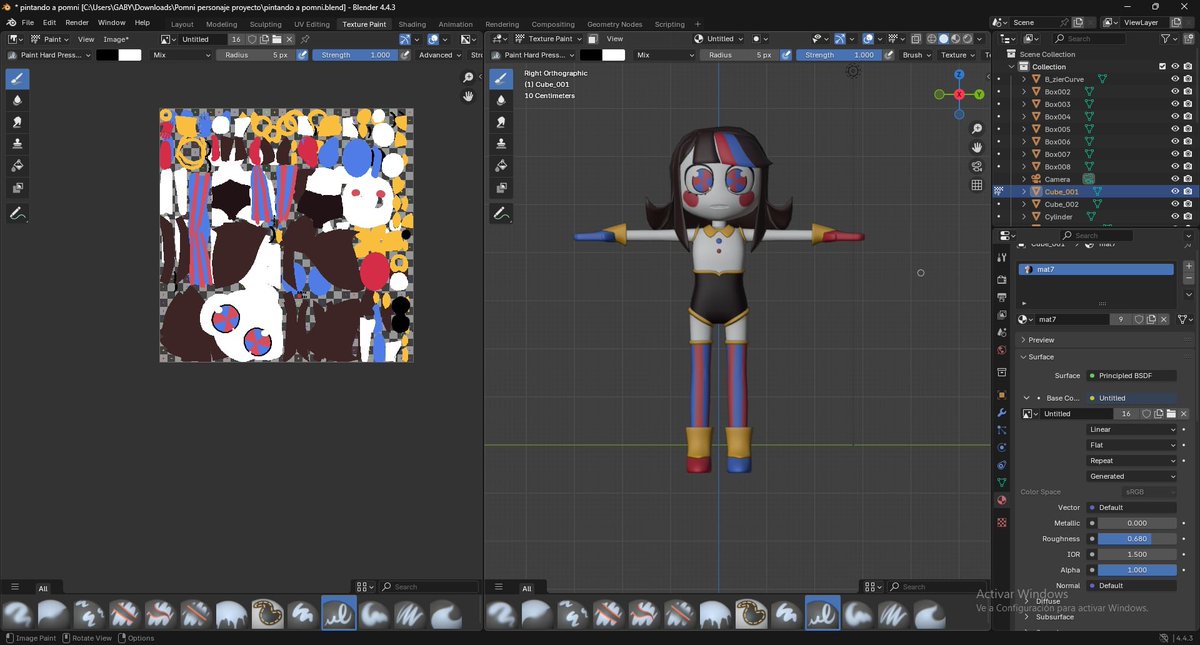
Task: Disable Cylinder in renders via camera icon
Action: click(x=1187, y=217)
